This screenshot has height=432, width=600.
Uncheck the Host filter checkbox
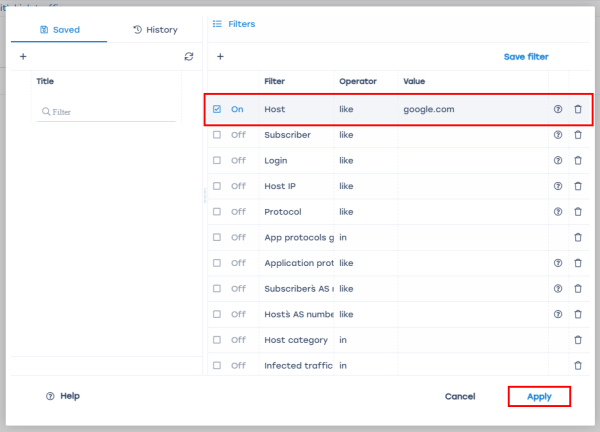(217, 109)
